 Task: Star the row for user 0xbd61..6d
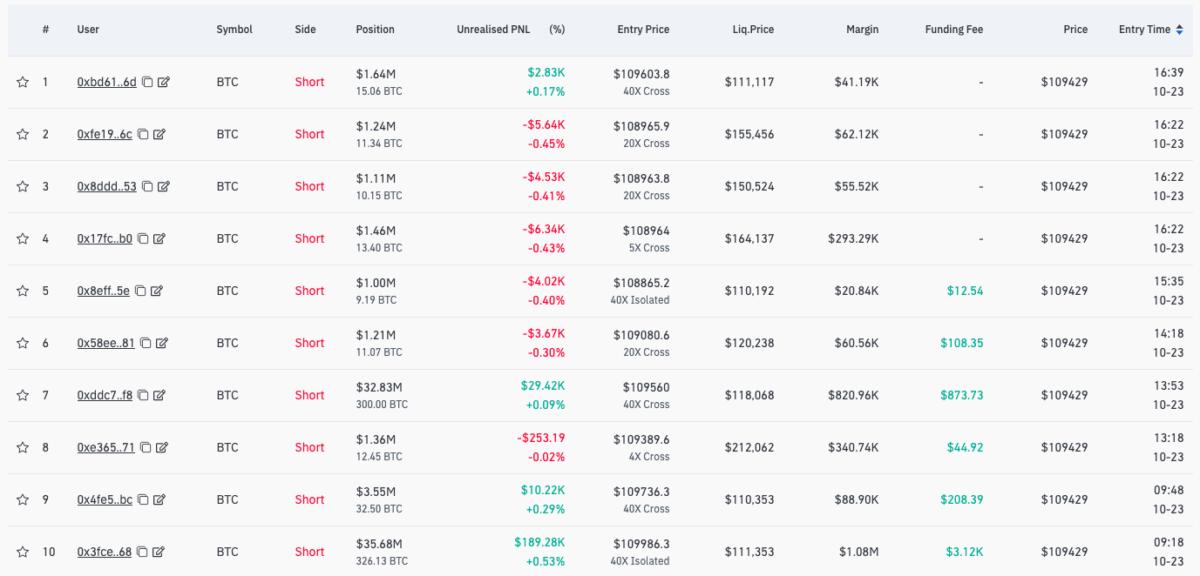tap(22, 82)
